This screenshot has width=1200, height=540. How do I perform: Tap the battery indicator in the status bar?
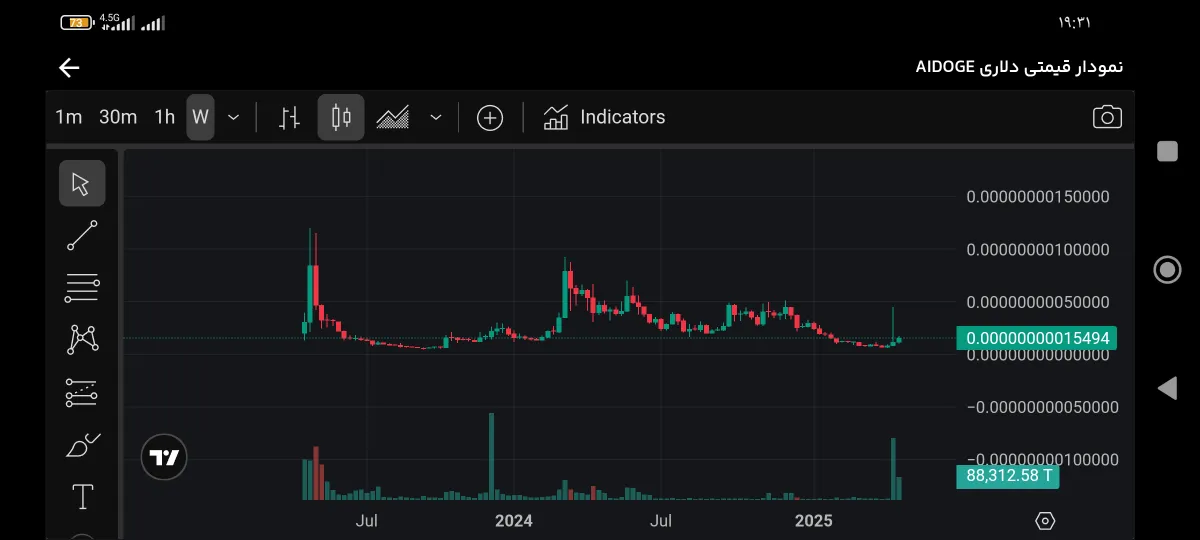[76, 22]
